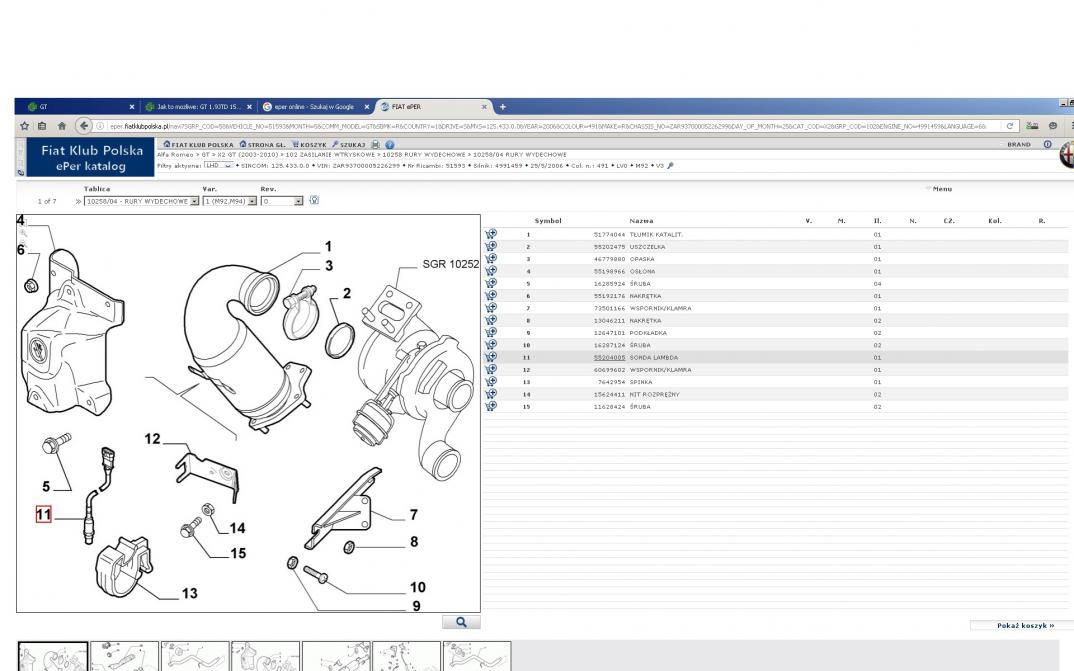Switch to the 'Jak to możliwe: GT 1.9JTD' tab
Screen dimensions: 1074x671
tap(199, 107)
